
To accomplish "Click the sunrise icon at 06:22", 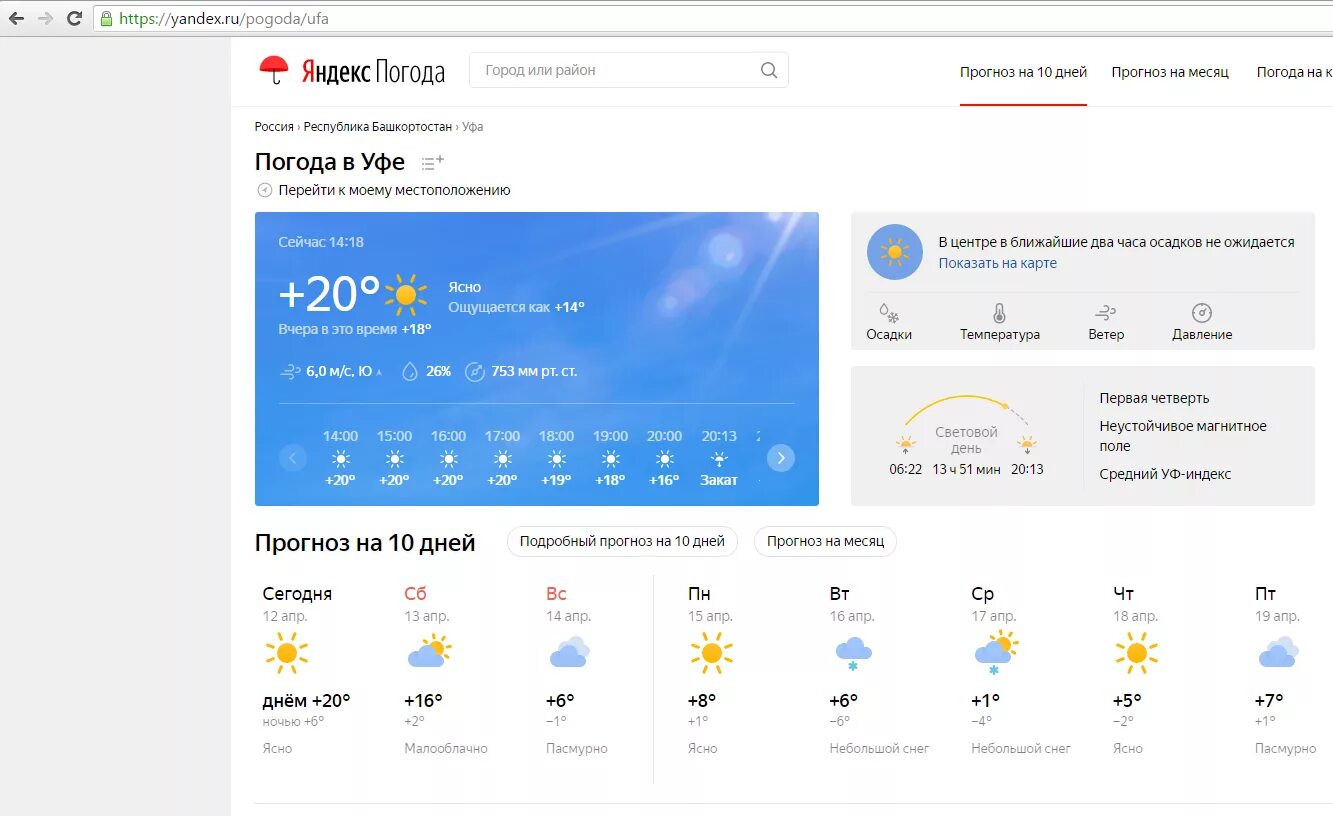I will click(x=906, y=445).
